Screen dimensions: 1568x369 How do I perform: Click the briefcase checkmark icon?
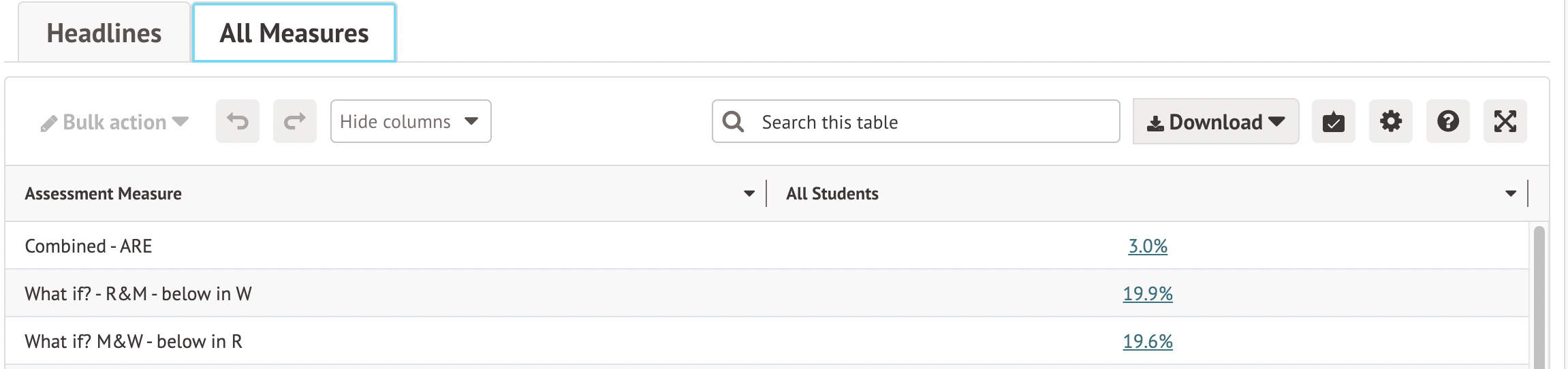(1333, 121)
